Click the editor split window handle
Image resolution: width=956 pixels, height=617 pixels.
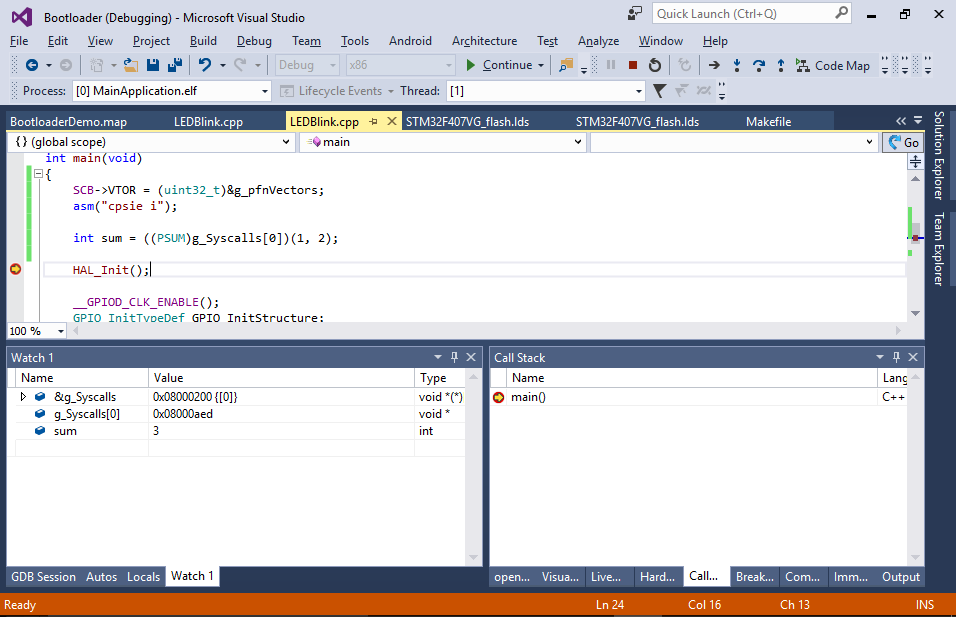tap(915, 162)
